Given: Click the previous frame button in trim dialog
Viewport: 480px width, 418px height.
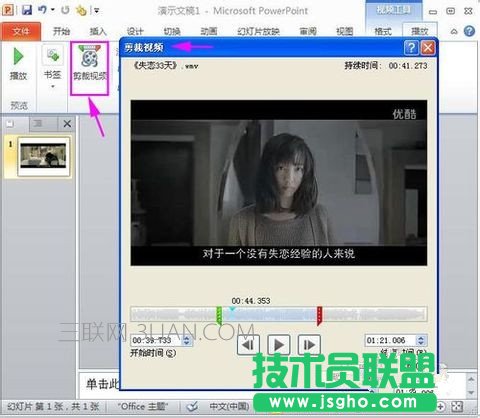Looking at the screenshot, I should [x=249, y=345].
